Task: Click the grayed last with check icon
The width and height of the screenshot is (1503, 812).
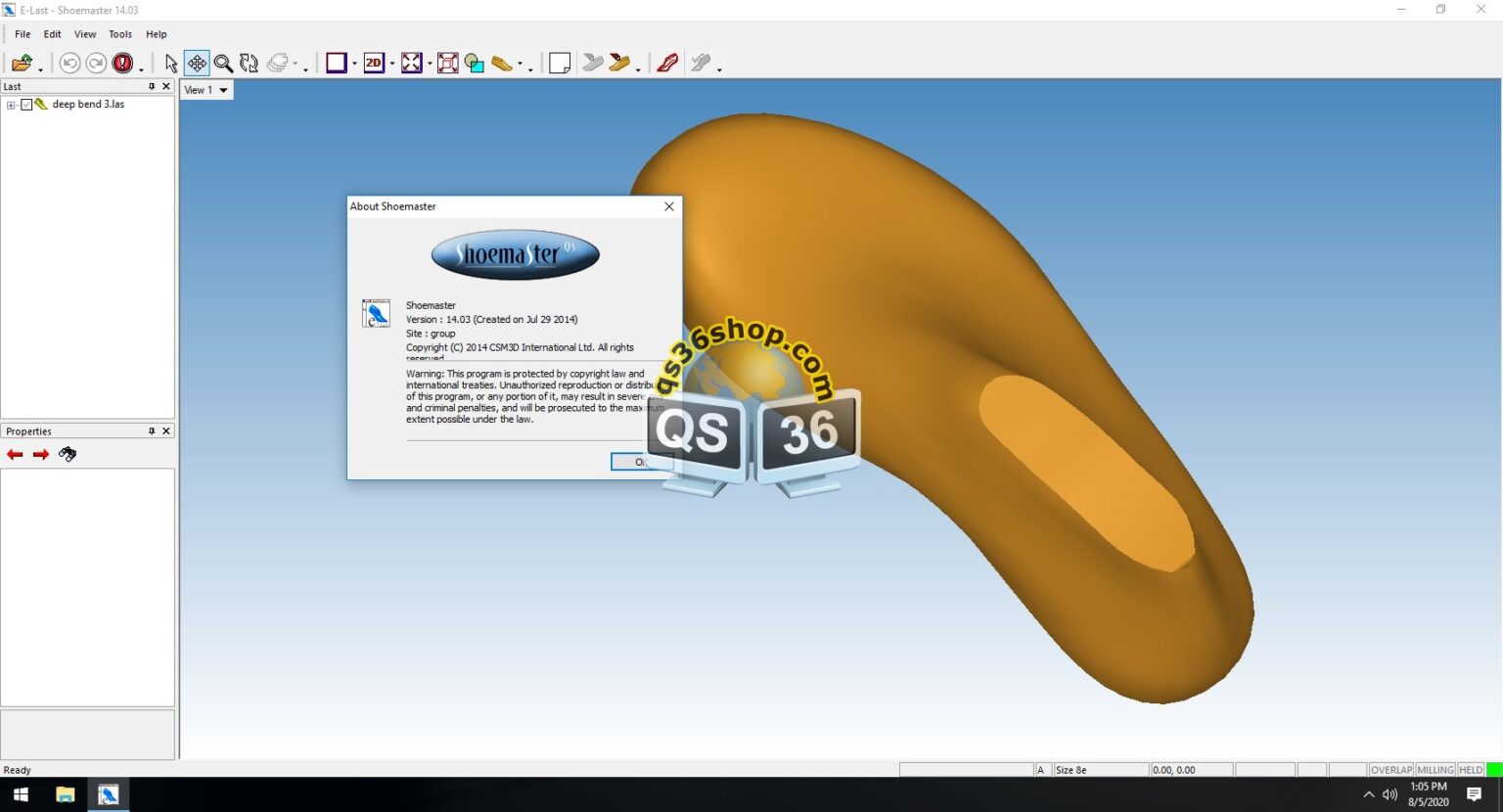Action: 701,64
